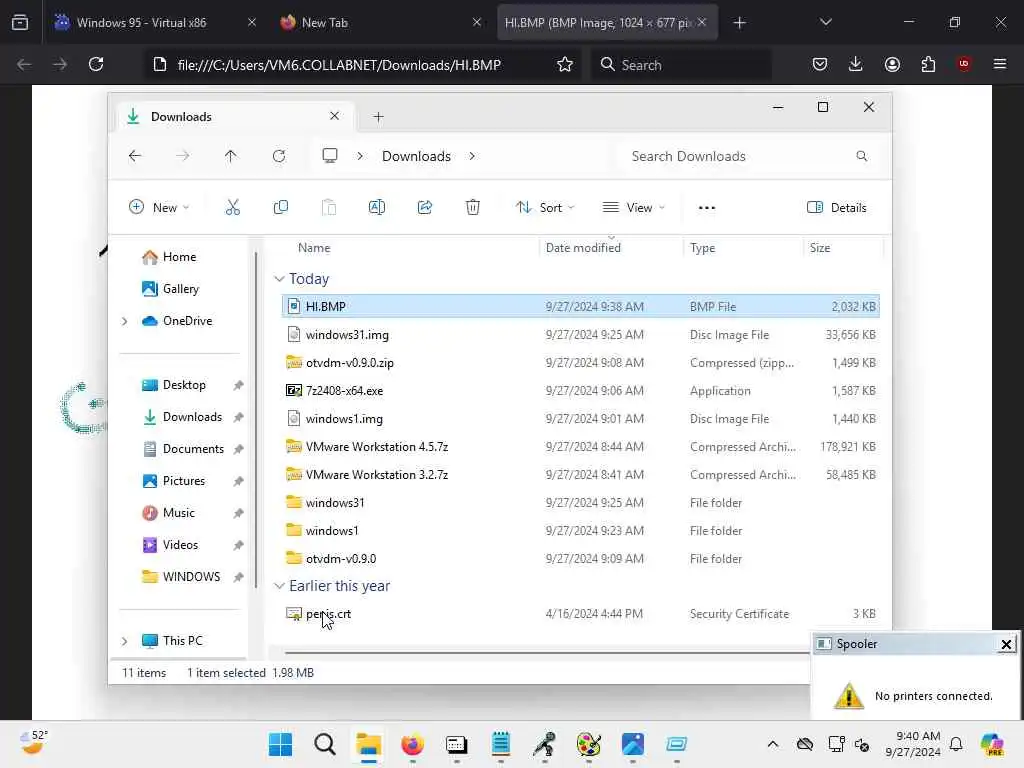
Task: Click the Paste clipboard icon
Action: [328, 208]
